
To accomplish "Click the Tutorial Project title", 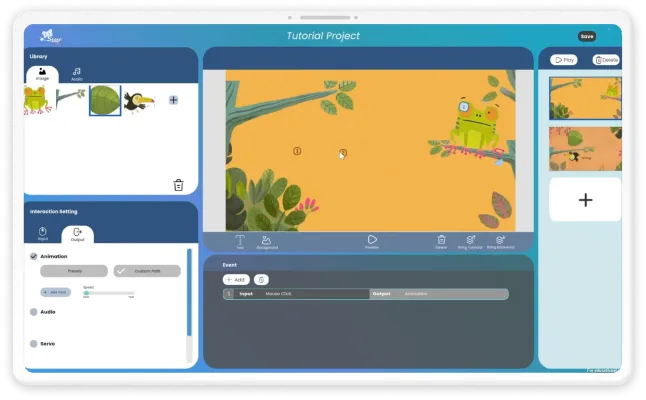I will point(323,36).
